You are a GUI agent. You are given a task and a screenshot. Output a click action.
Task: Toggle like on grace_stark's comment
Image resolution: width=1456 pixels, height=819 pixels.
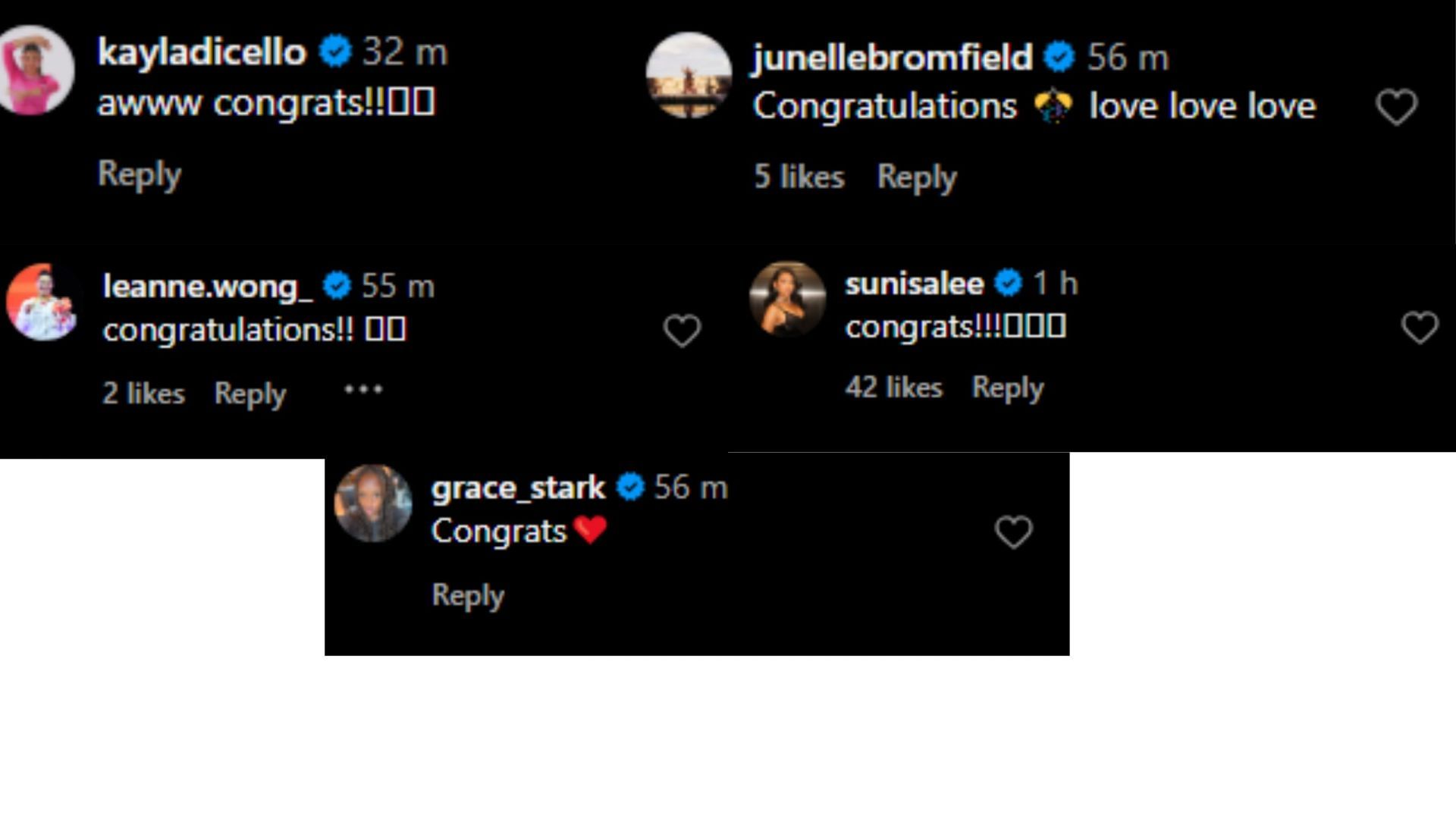[1014, 532]
